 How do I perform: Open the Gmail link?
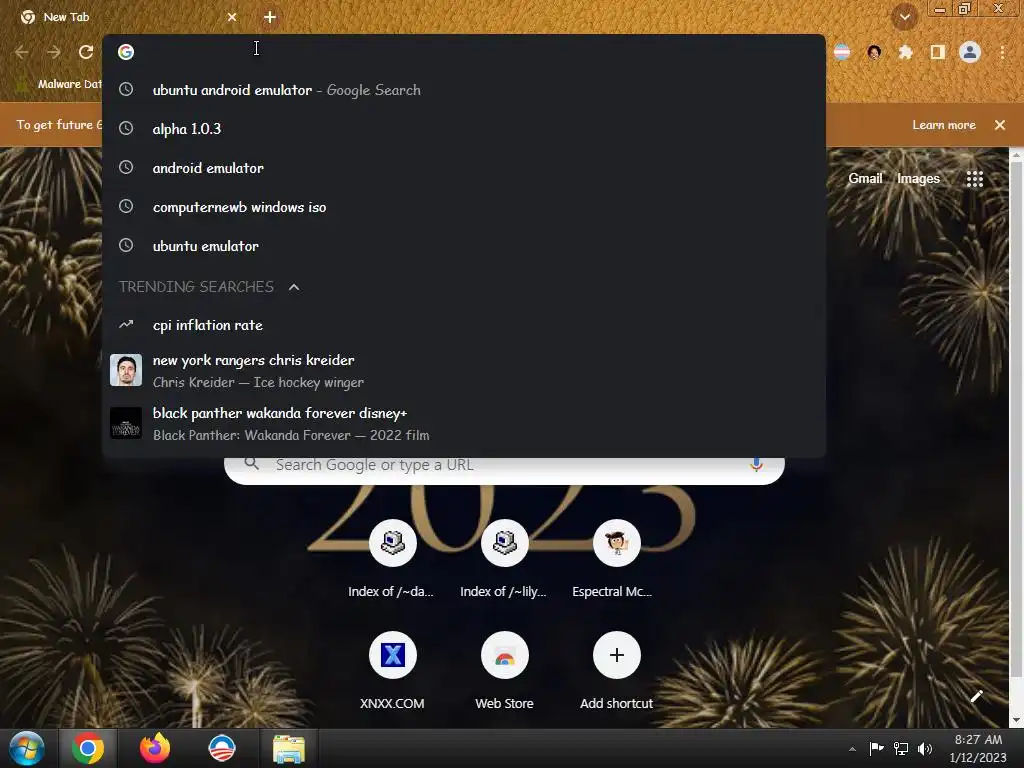pos(865,178)
